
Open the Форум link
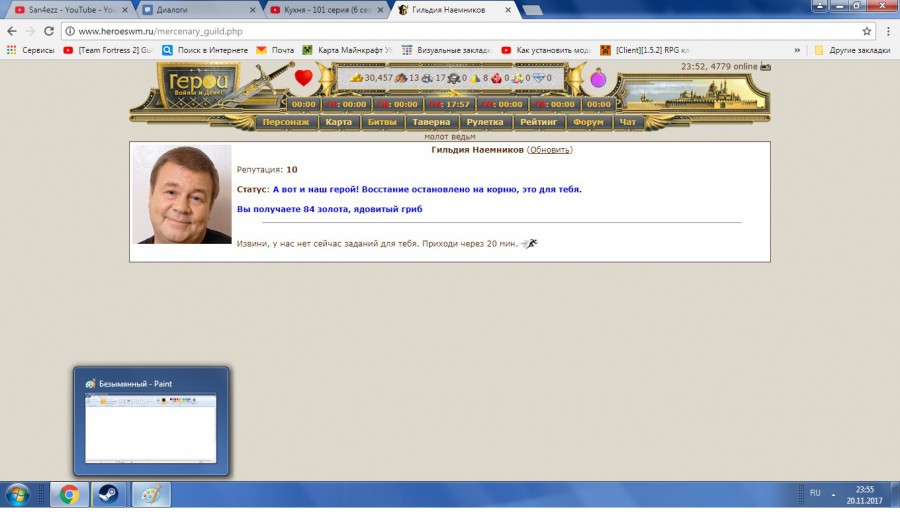(x=589, y=122)
